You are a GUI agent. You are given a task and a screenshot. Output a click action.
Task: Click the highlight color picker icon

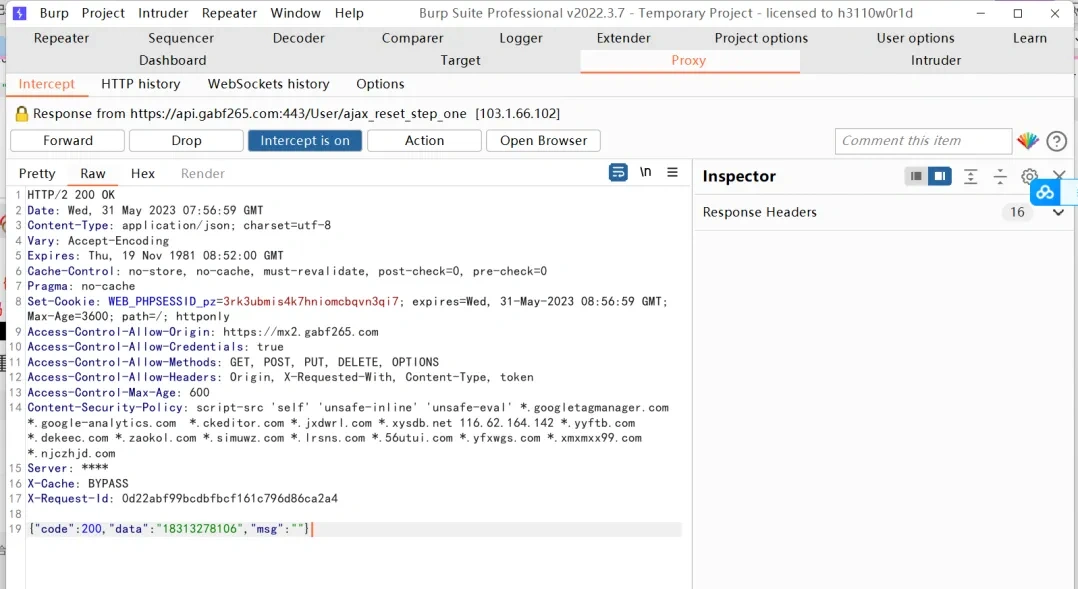coord(1028,141)
